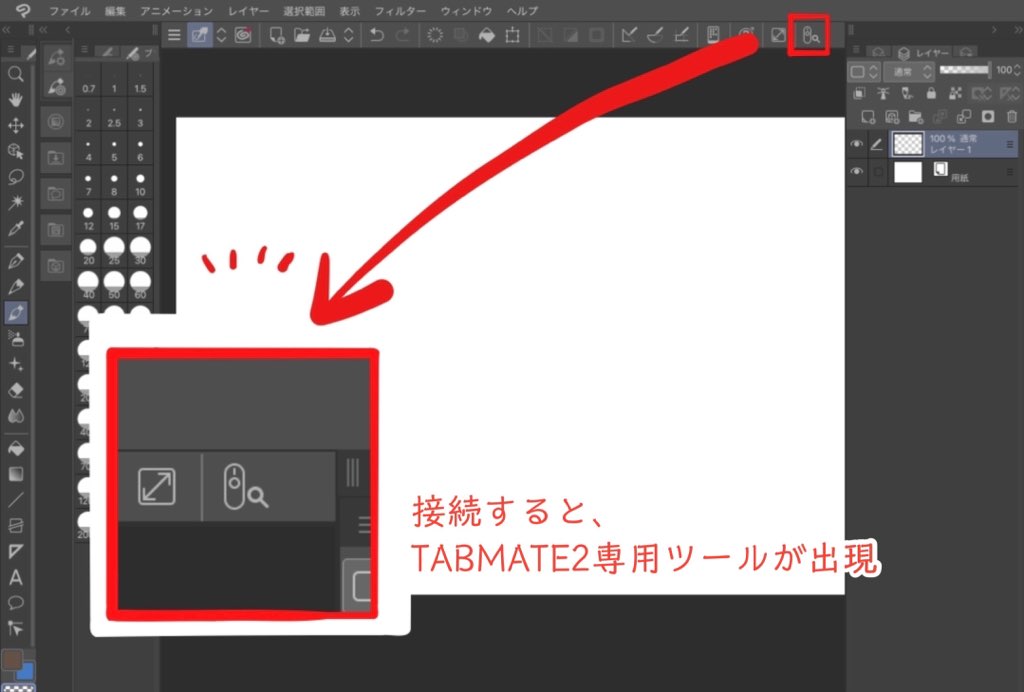Image resolution: width=1024 pixels, height=692 pixels.
Task: Select the Eraser tool
Action: [16, 390]
